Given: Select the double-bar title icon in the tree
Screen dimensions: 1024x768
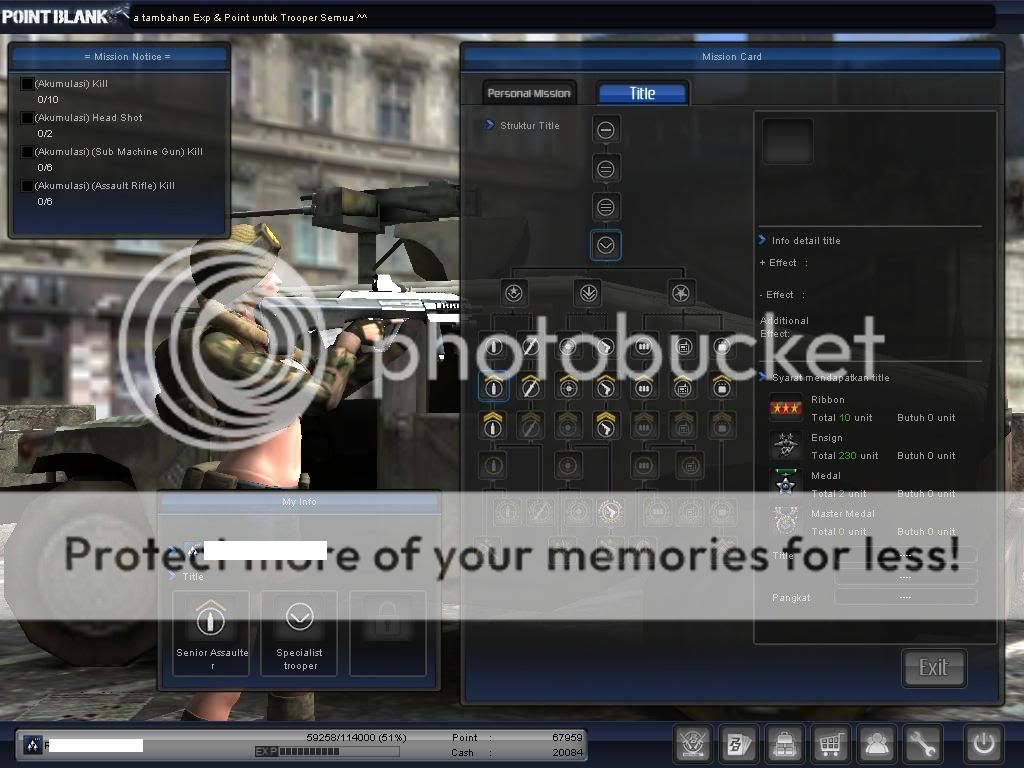Looking at the screenshot, I should pyautogui.click(x=605, y=169).
